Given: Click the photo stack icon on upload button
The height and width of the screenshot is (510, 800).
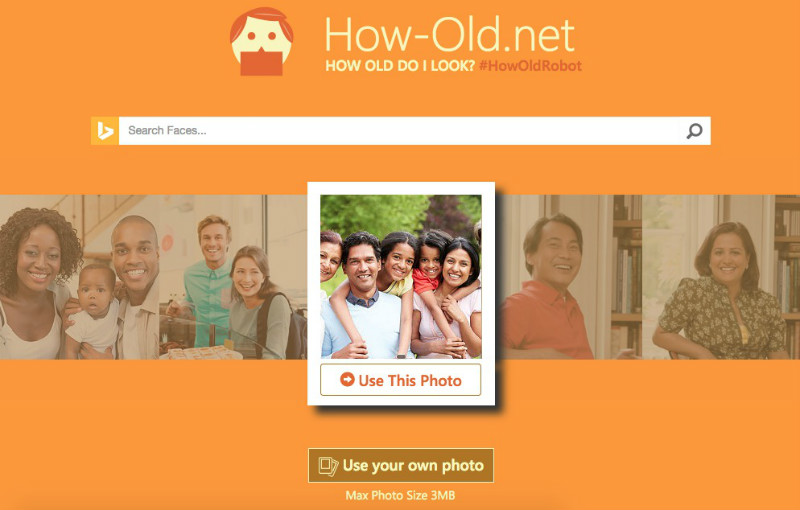Looking at the screenshot, I should pyautogui.click(x=328, y=466).
